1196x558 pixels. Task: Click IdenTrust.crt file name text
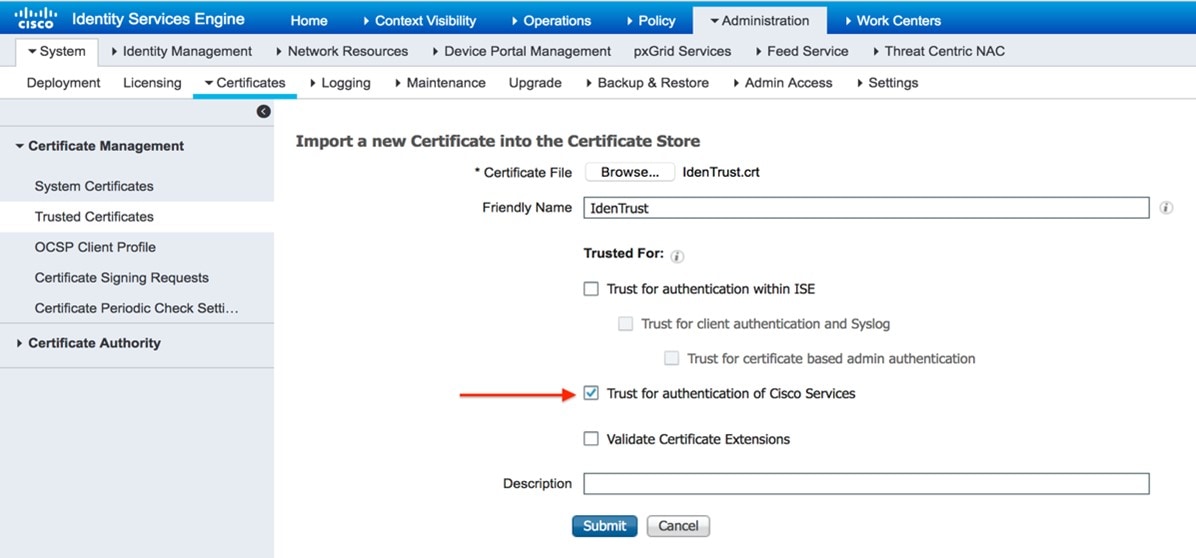[721, 172]
